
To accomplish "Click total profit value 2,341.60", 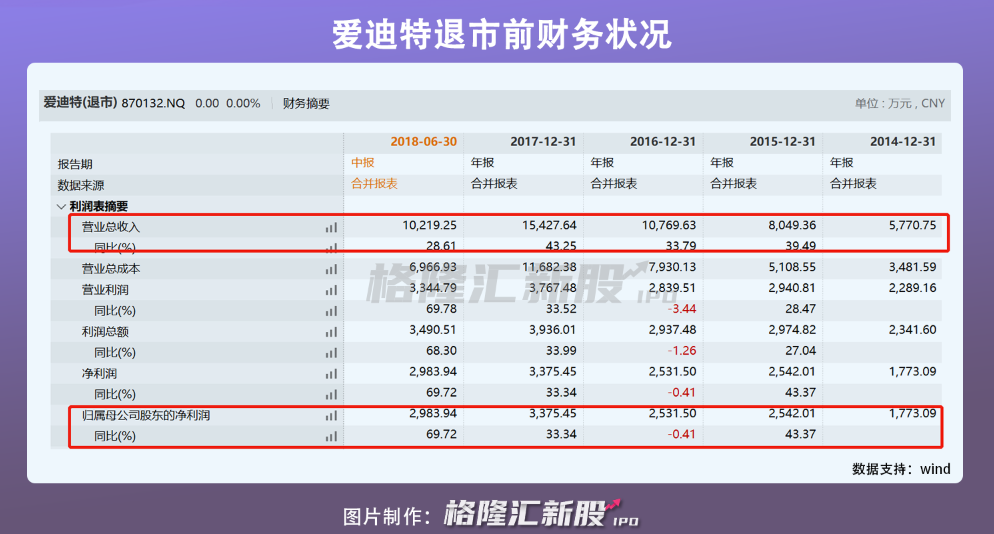I will 912,330.
